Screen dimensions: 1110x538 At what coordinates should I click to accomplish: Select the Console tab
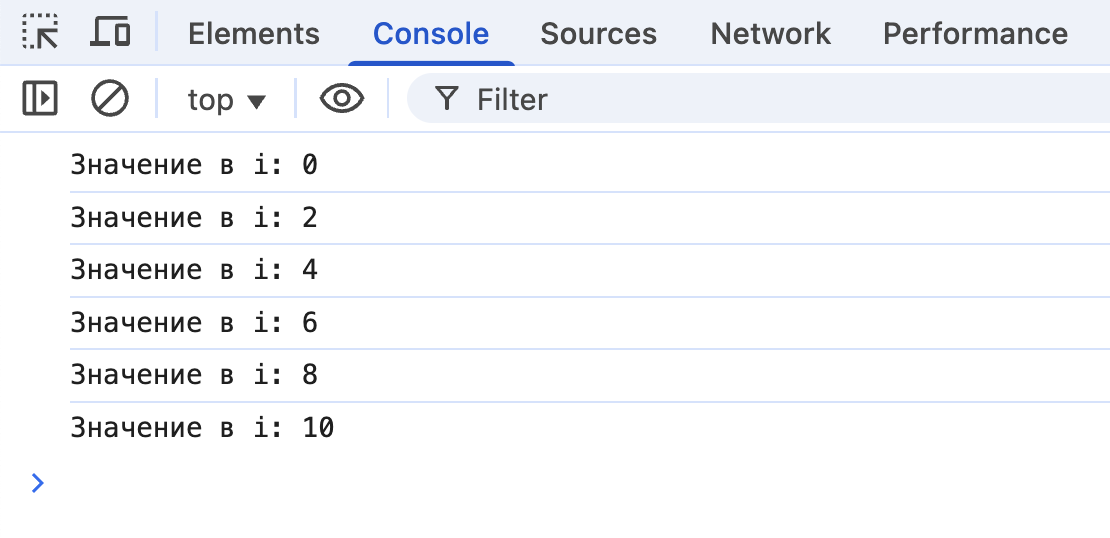pyautogui.click(x=431, y=34)
